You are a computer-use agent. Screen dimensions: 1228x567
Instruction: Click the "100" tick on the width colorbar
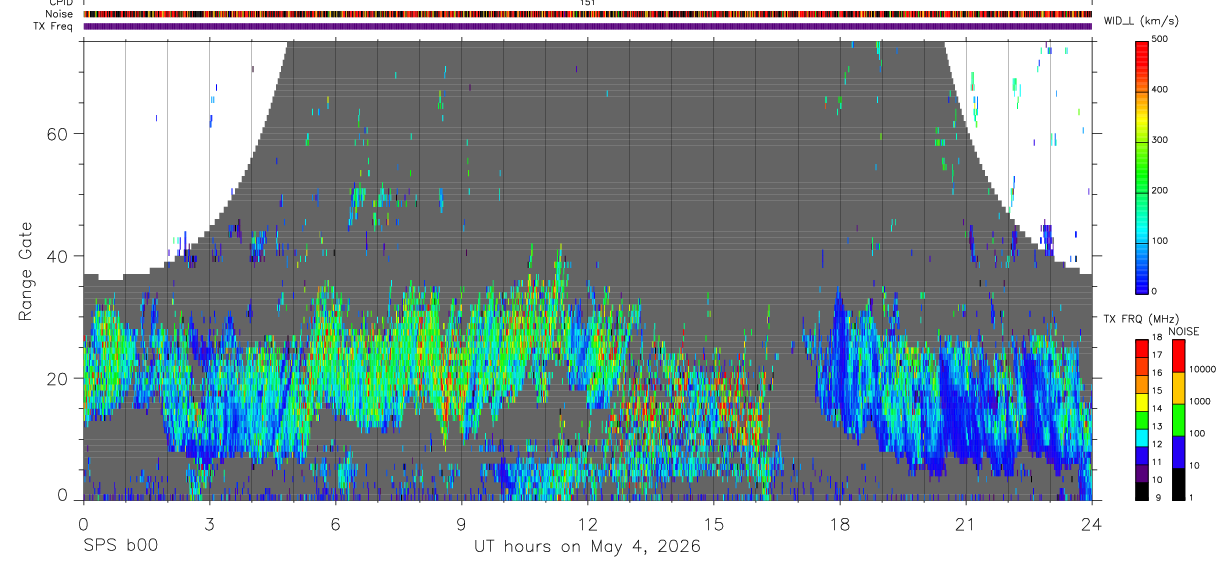tap(1161, 241)
